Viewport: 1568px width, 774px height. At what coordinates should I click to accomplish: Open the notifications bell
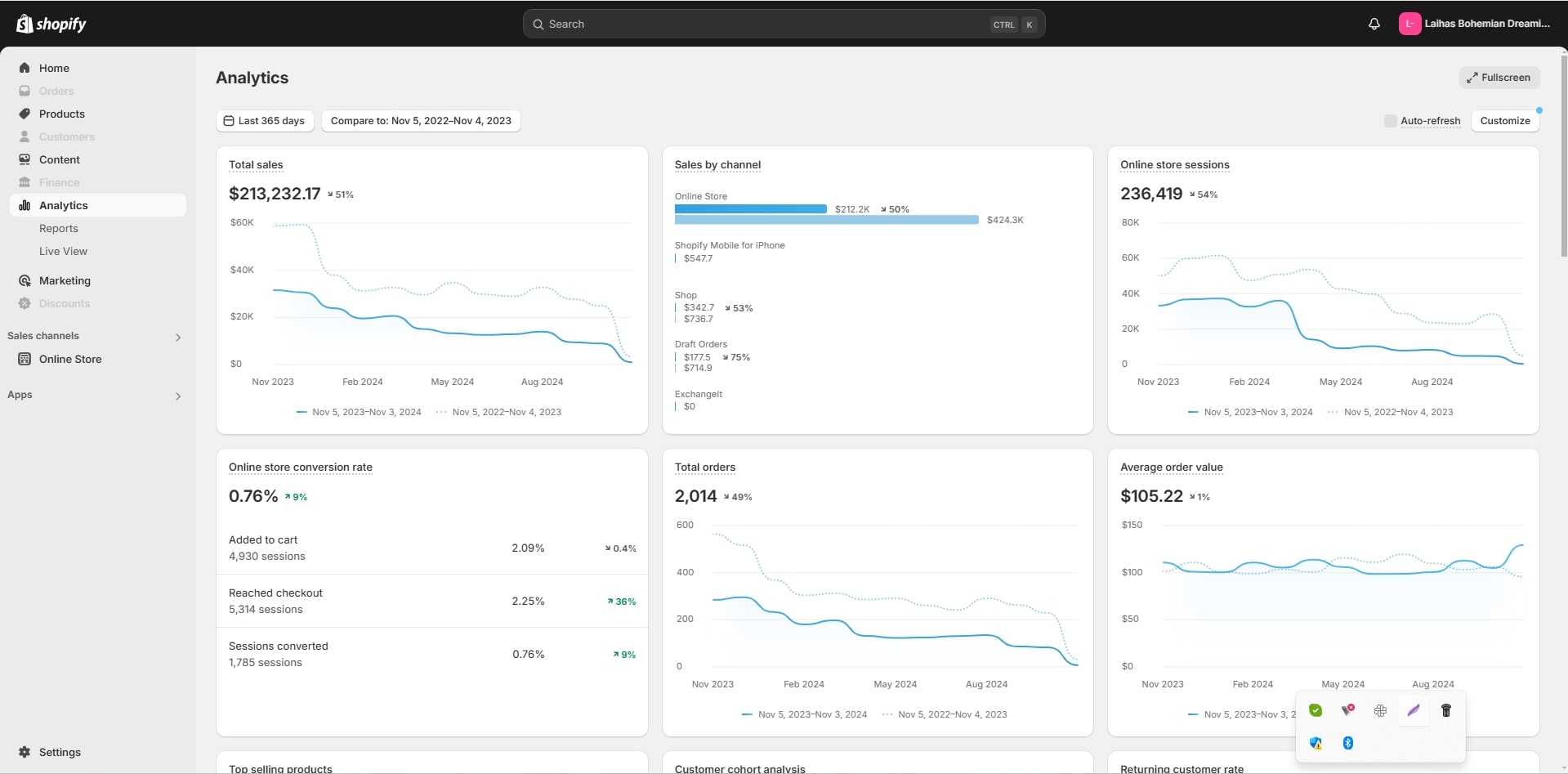tap(1374, 24)
